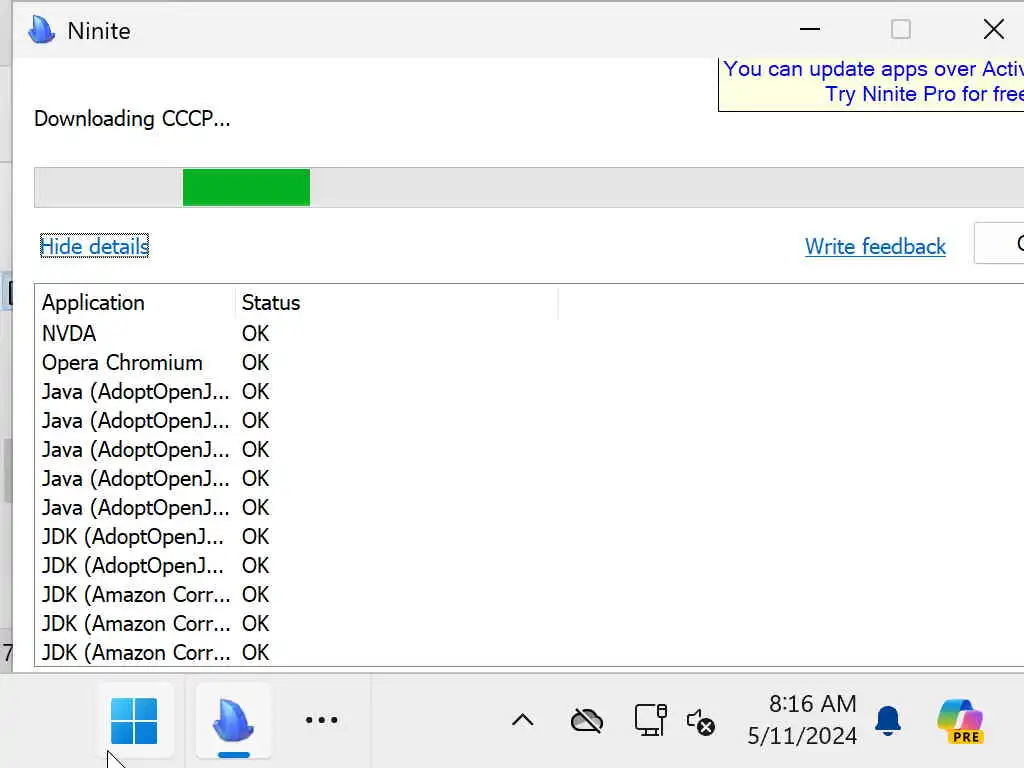Expand the hidden system tray icons chevron
Viewport: 1024px width, 768px height.
(x=522, y=720)
